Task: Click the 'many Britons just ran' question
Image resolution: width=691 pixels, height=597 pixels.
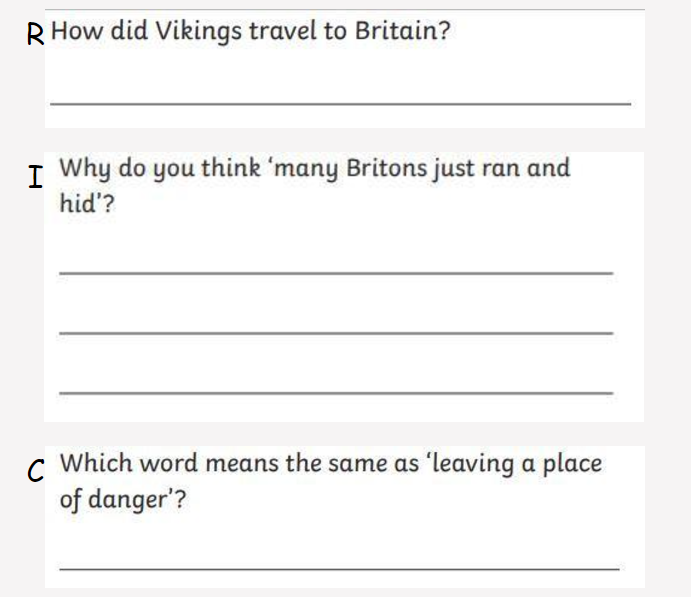Action: (x=315, y=185)
